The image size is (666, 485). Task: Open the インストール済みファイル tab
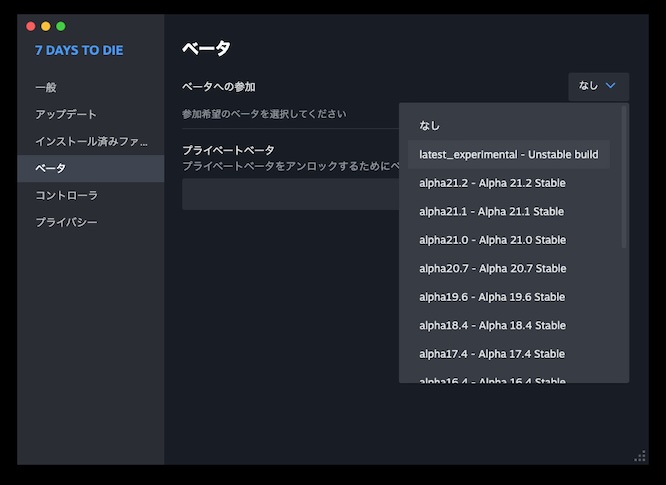pyautogui.click(x=90, y=141)
